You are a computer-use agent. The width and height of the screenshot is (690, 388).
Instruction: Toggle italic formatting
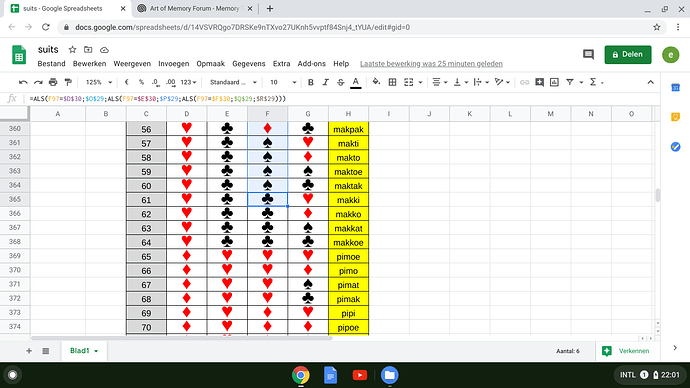click(326, 82)
